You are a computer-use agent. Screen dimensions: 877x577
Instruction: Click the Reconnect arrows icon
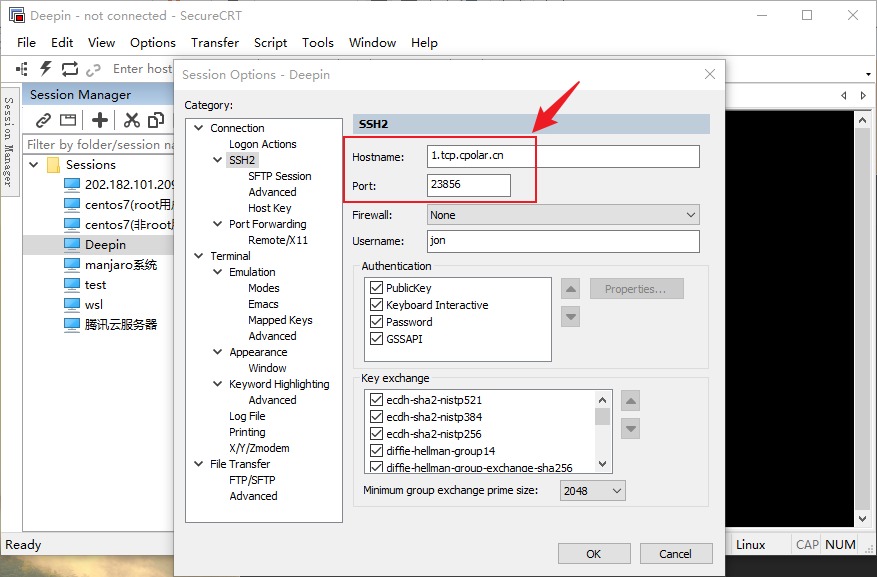point(69,69)
